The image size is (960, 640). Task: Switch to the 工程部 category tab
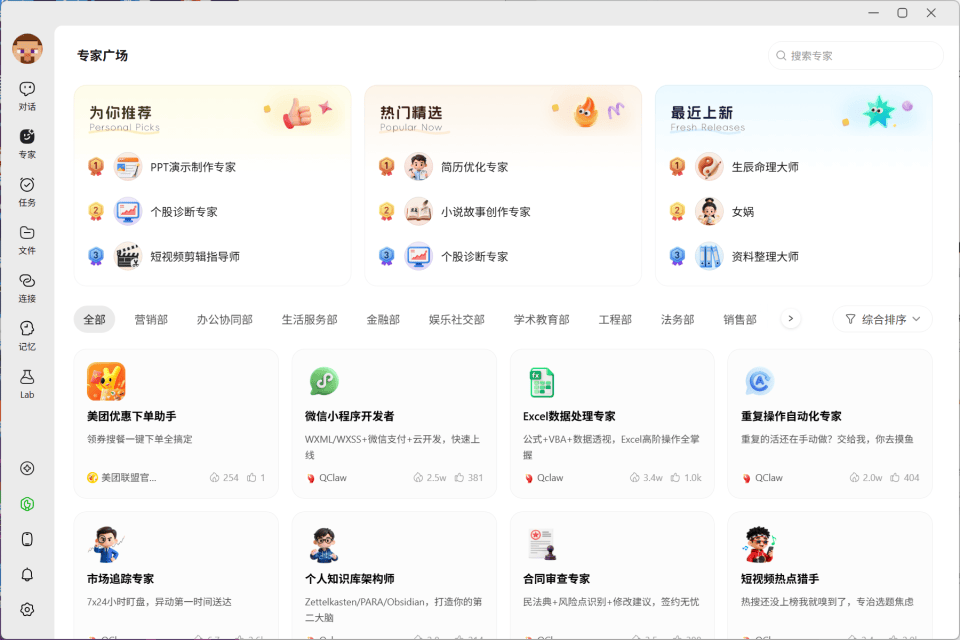[615, 319]
